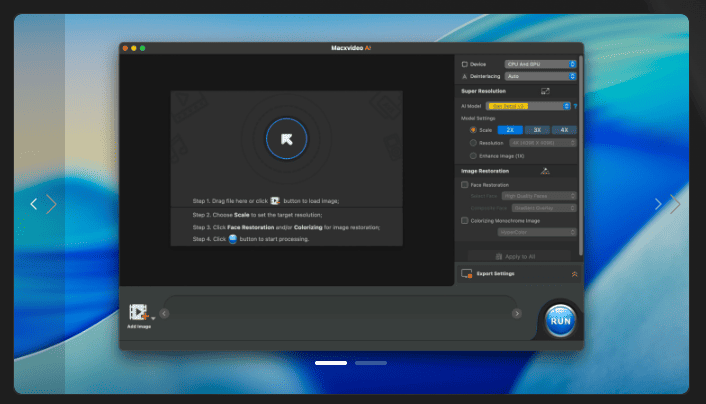Start processing with the blue RUN button
Screen dimensions: 706x404
[560, 321]
